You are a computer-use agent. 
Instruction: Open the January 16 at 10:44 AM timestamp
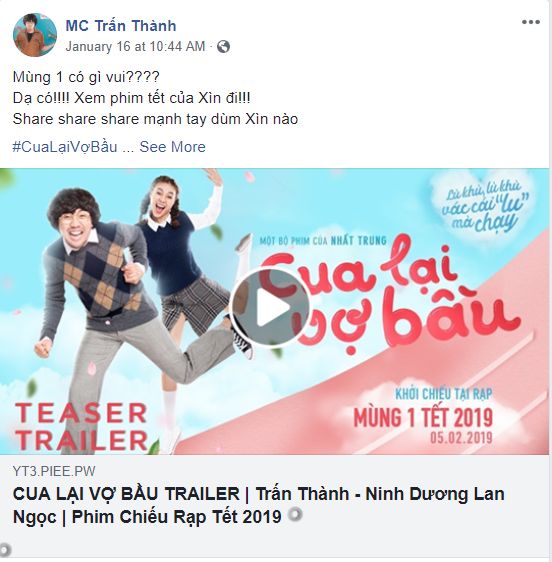point(135,47)
